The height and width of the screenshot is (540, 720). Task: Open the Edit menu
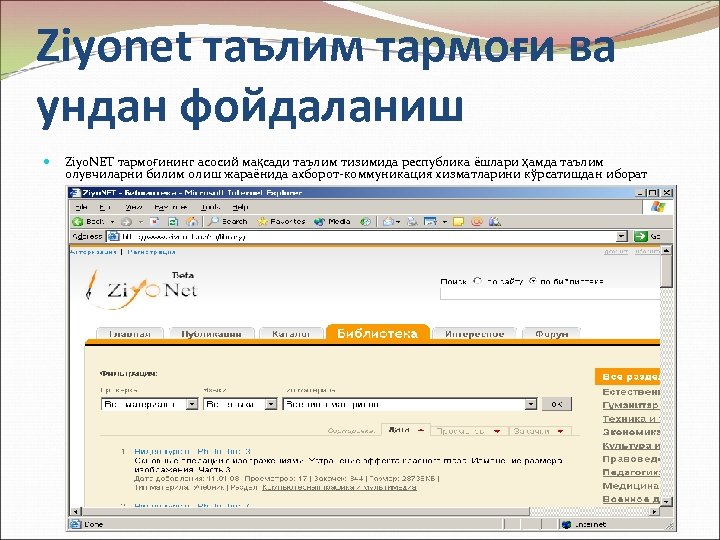105,207
